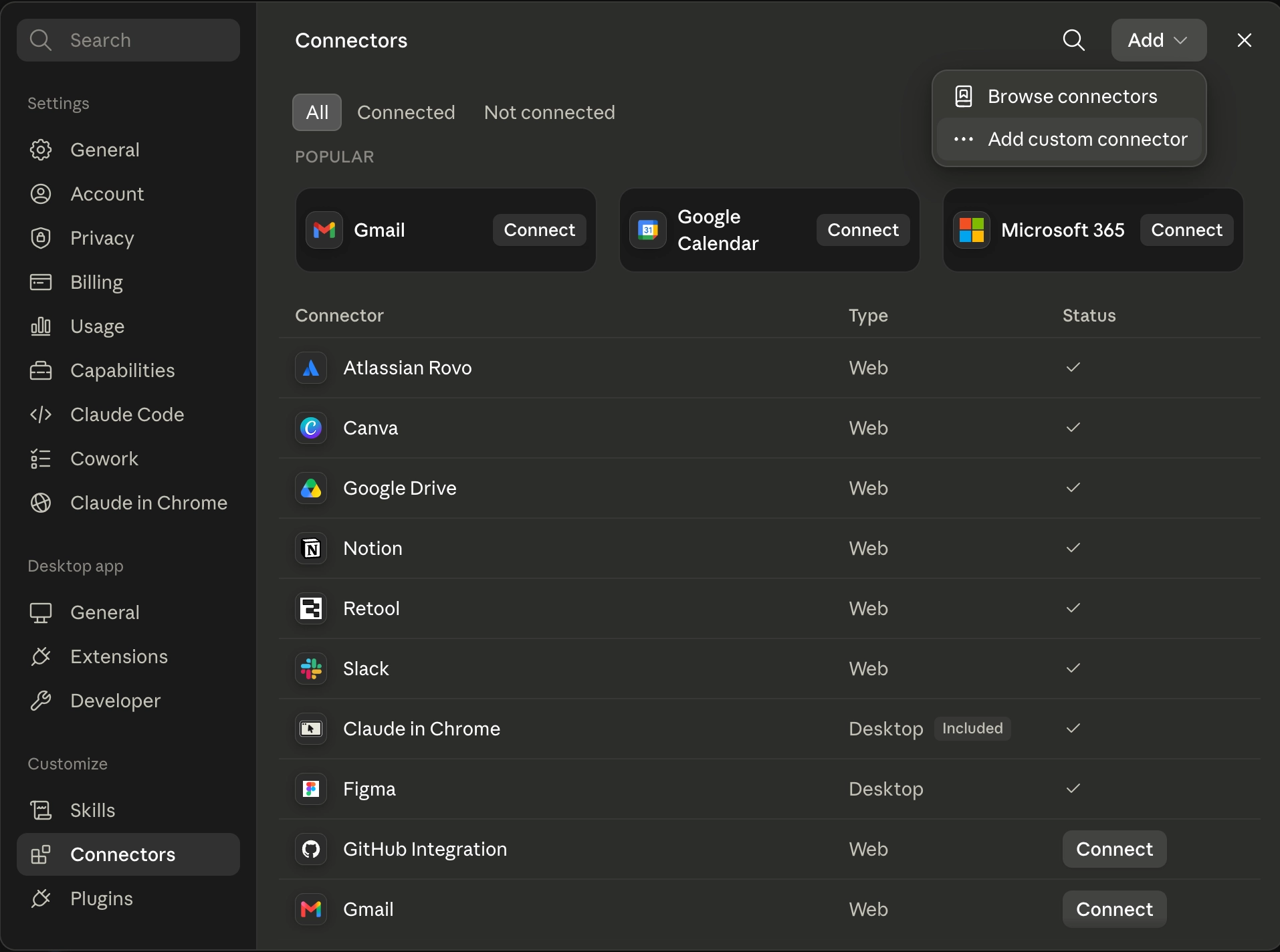
Task: Select the Figma connector name
Action: click(x=369, y=789)
